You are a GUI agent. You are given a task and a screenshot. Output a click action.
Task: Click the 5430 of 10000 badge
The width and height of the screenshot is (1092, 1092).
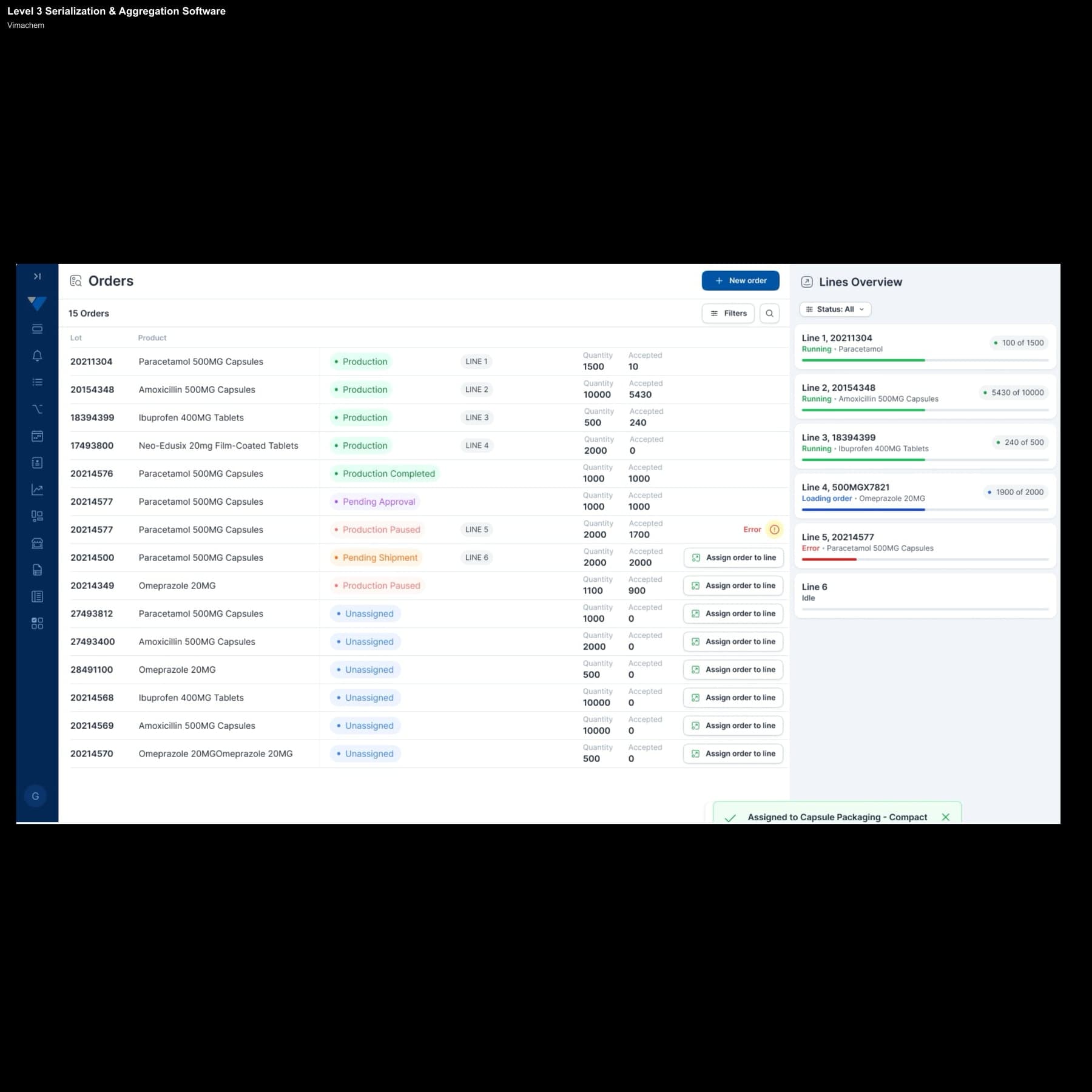1013,393
